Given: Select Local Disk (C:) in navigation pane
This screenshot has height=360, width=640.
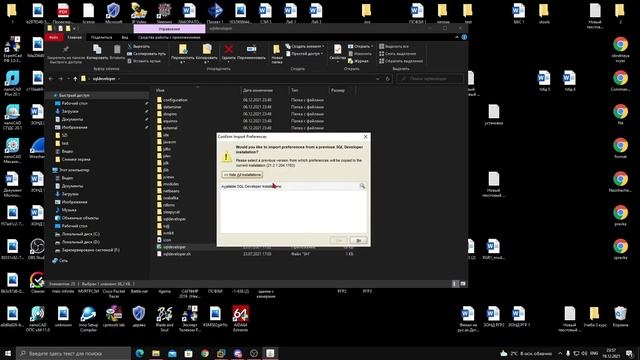Looking at the screenshot, I should coord(80,234).
